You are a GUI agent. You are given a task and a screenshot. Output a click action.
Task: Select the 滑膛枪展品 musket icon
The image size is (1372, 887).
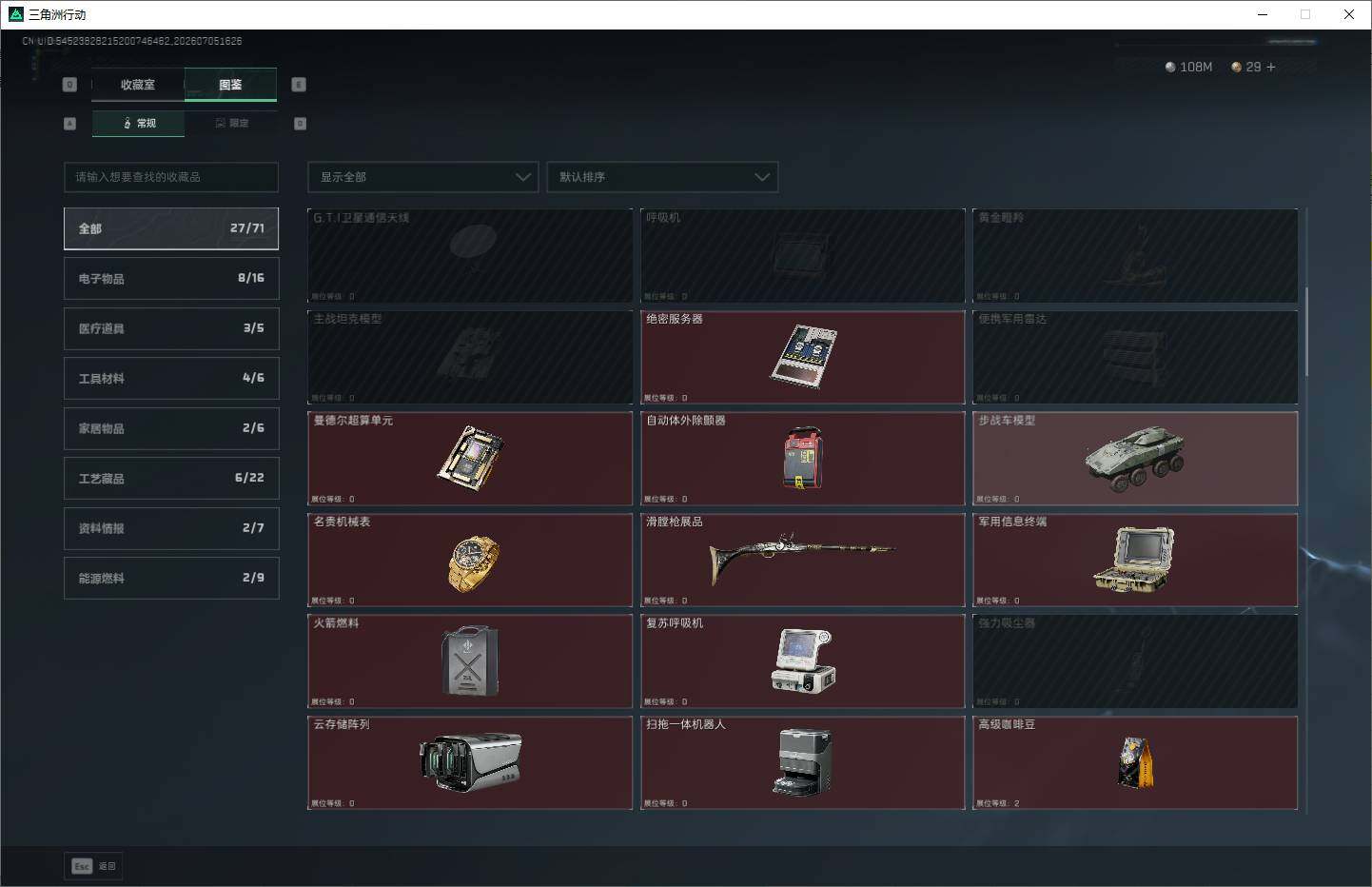click(x=801, y=558)
